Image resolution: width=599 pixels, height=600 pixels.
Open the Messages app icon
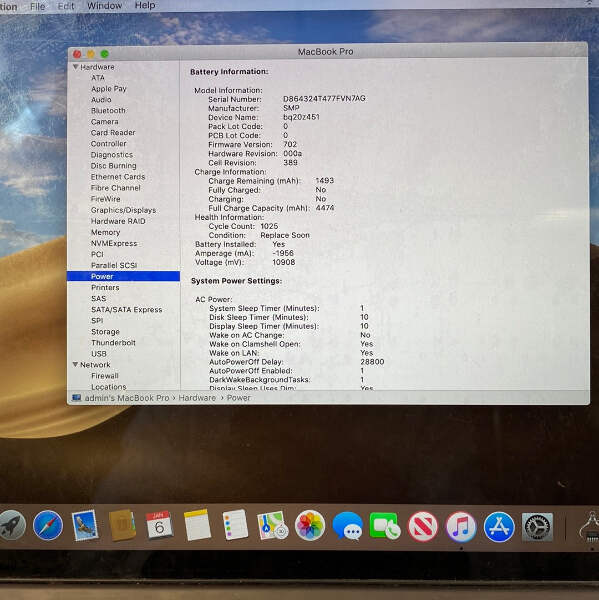[x=348, y=526]
